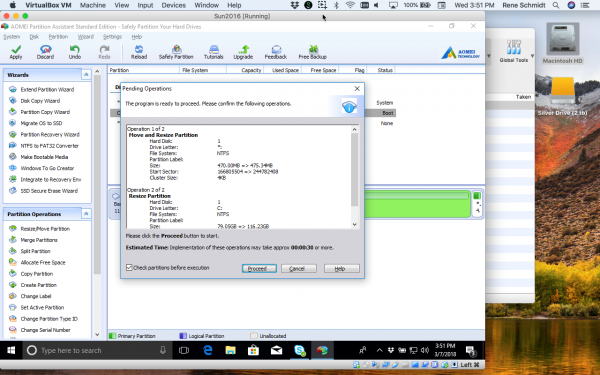
Task: Click the Cancel button in dialog
Action: click(298, 269)
